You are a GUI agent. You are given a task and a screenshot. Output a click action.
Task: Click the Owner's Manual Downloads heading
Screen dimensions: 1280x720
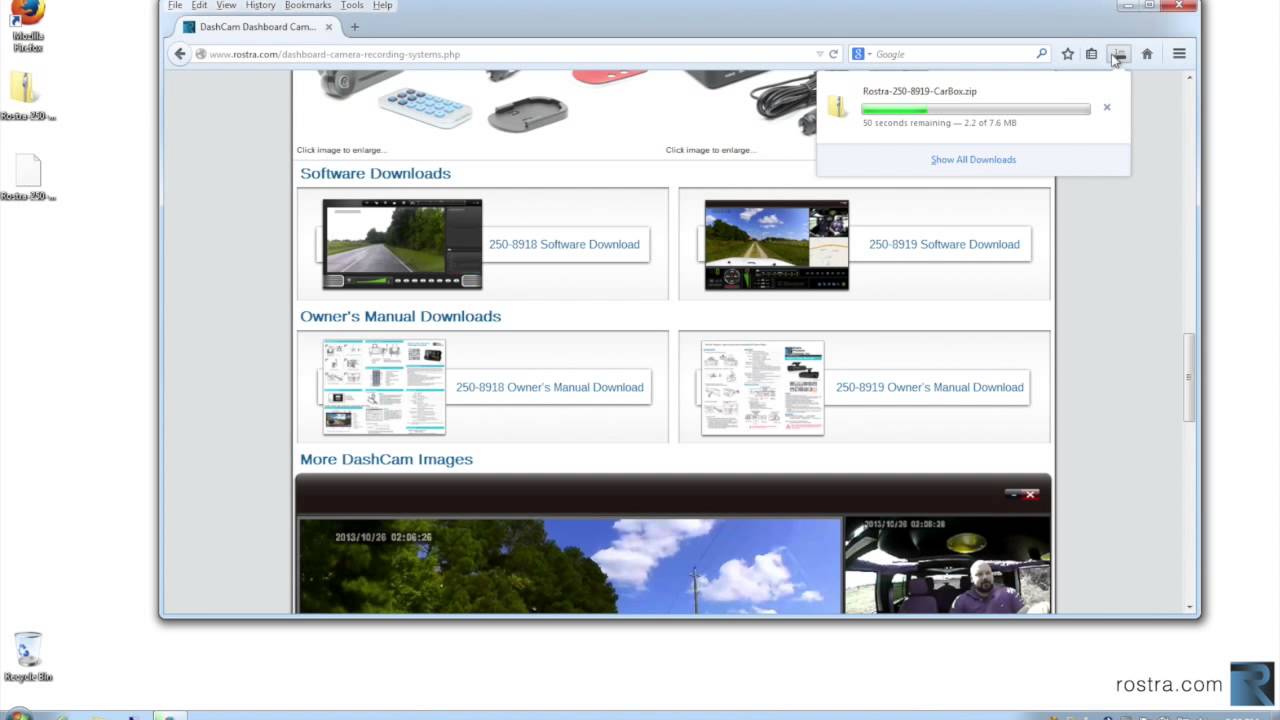coord(400,316)
